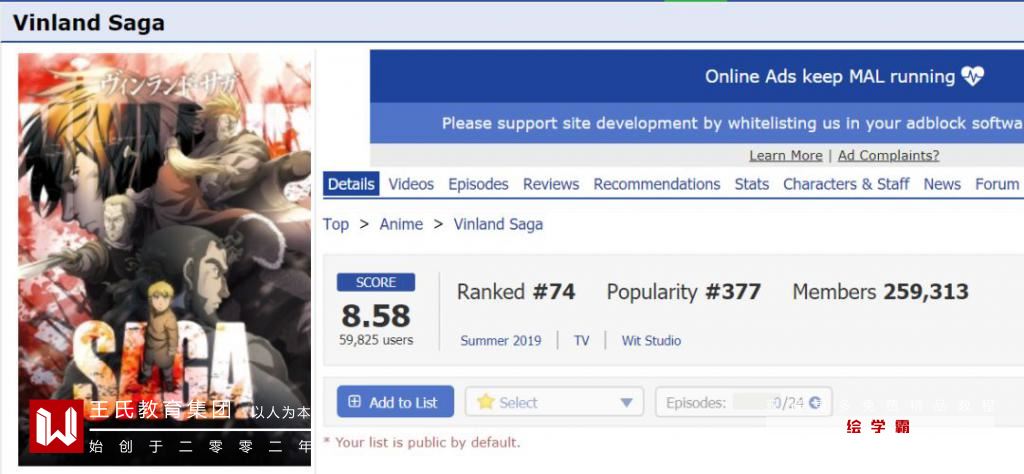Screen dimensions: 1024x474
Task: Click the heart icon in MAL banner
Action: pyautogui.click(x=972, y=77)
